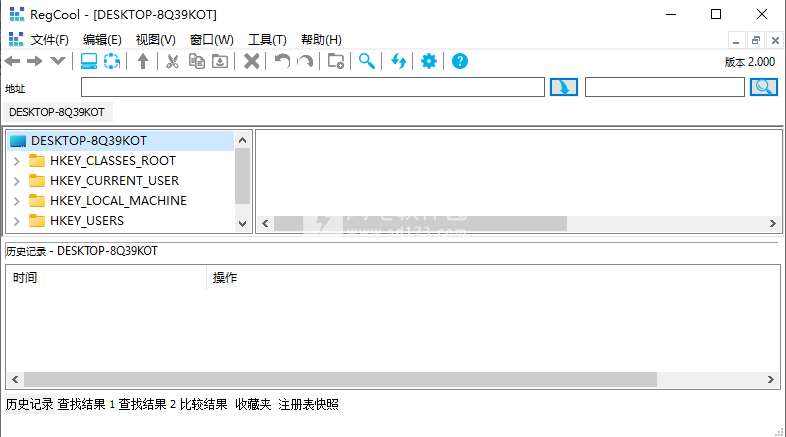Expand the HKEY_CLASSES_ROOT key

pos(17,161)
